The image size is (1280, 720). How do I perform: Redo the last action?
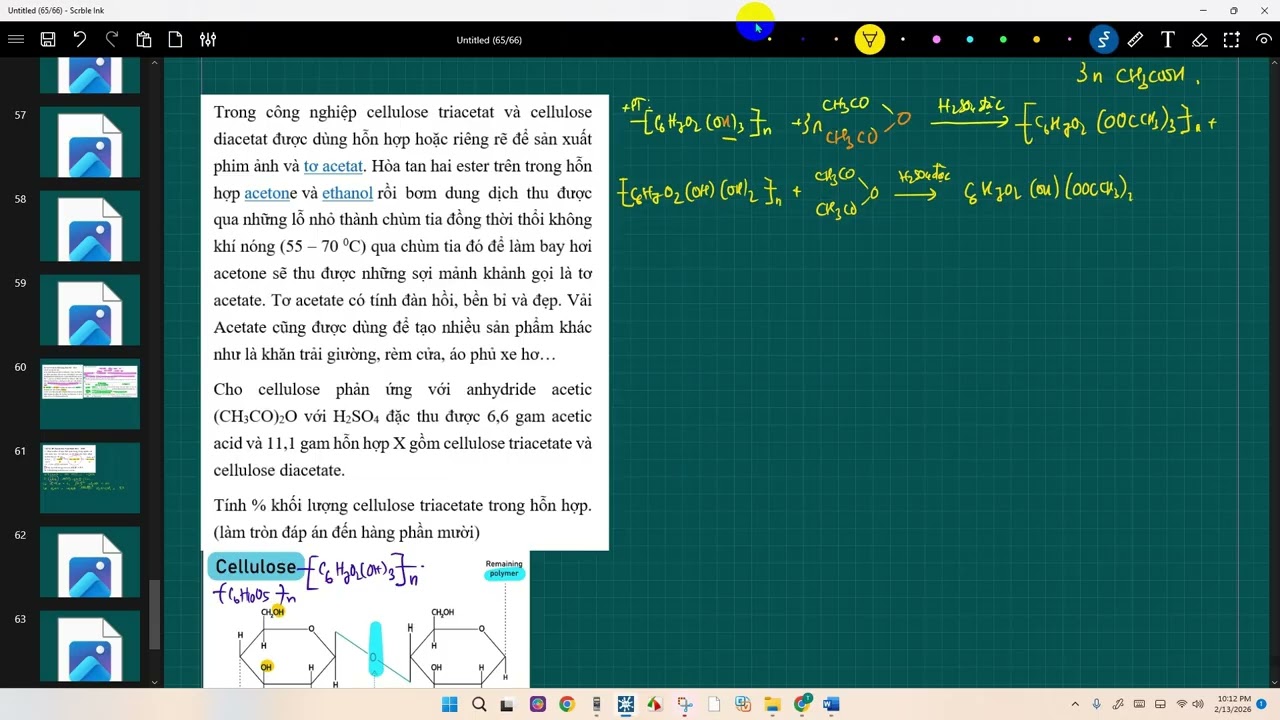(x=112, y=40)
